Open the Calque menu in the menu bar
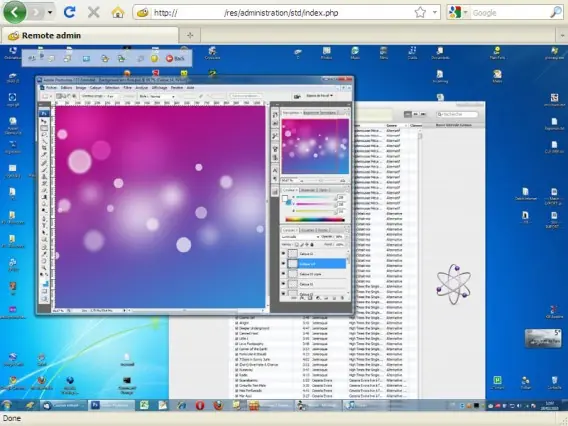 point(95,88)
